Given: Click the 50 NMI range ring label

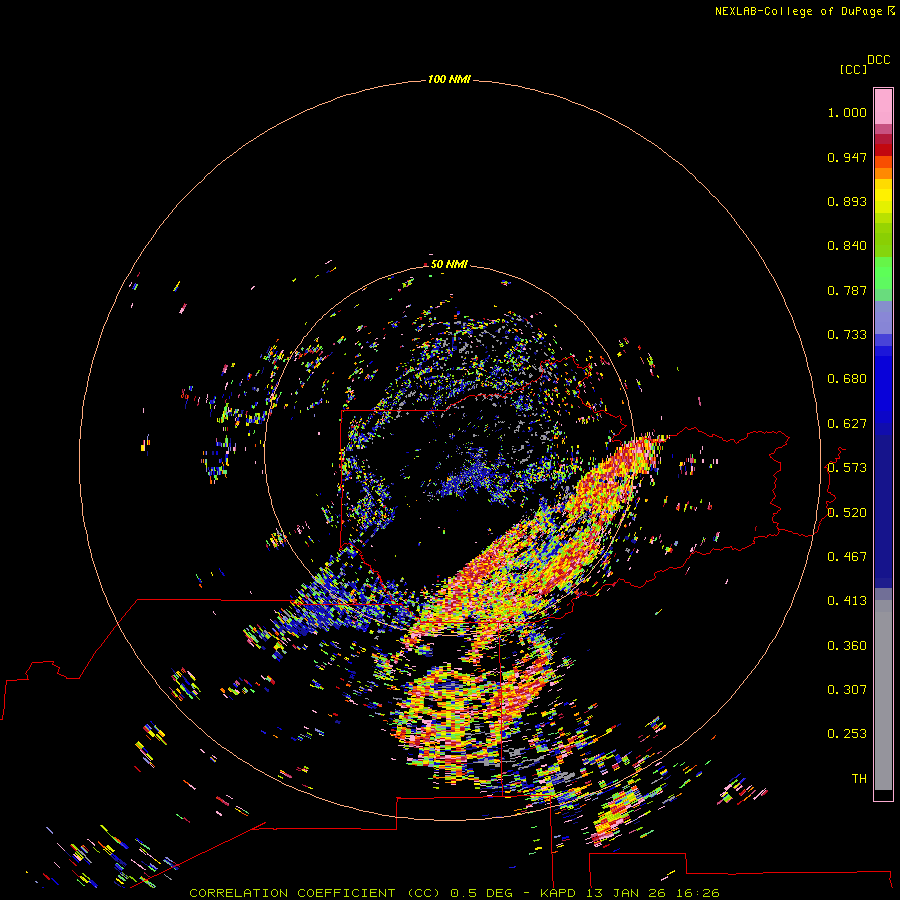Looking at the screenshot, I should [x=449, y=264].
